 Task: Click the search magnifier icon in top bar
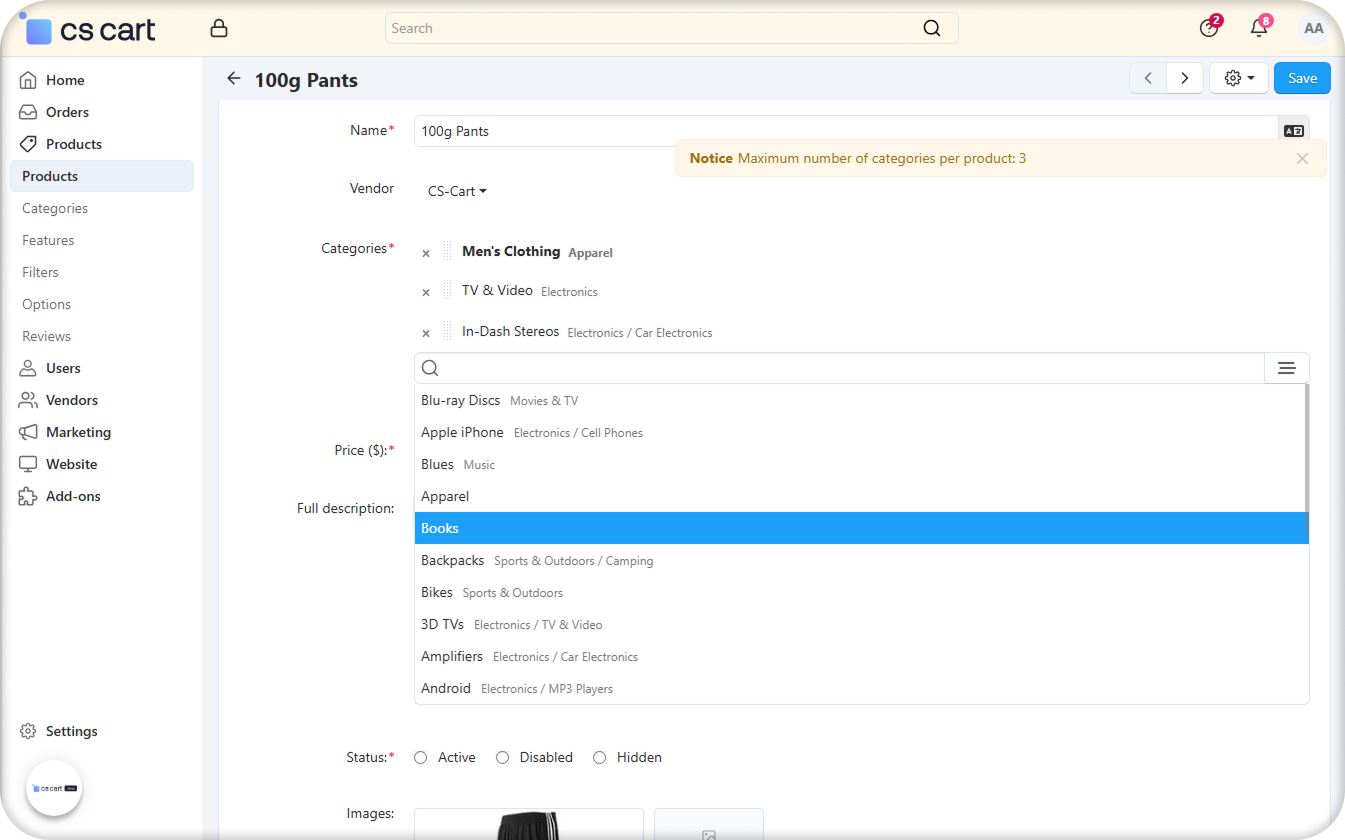pyautogui.click(x=931, y=29)
